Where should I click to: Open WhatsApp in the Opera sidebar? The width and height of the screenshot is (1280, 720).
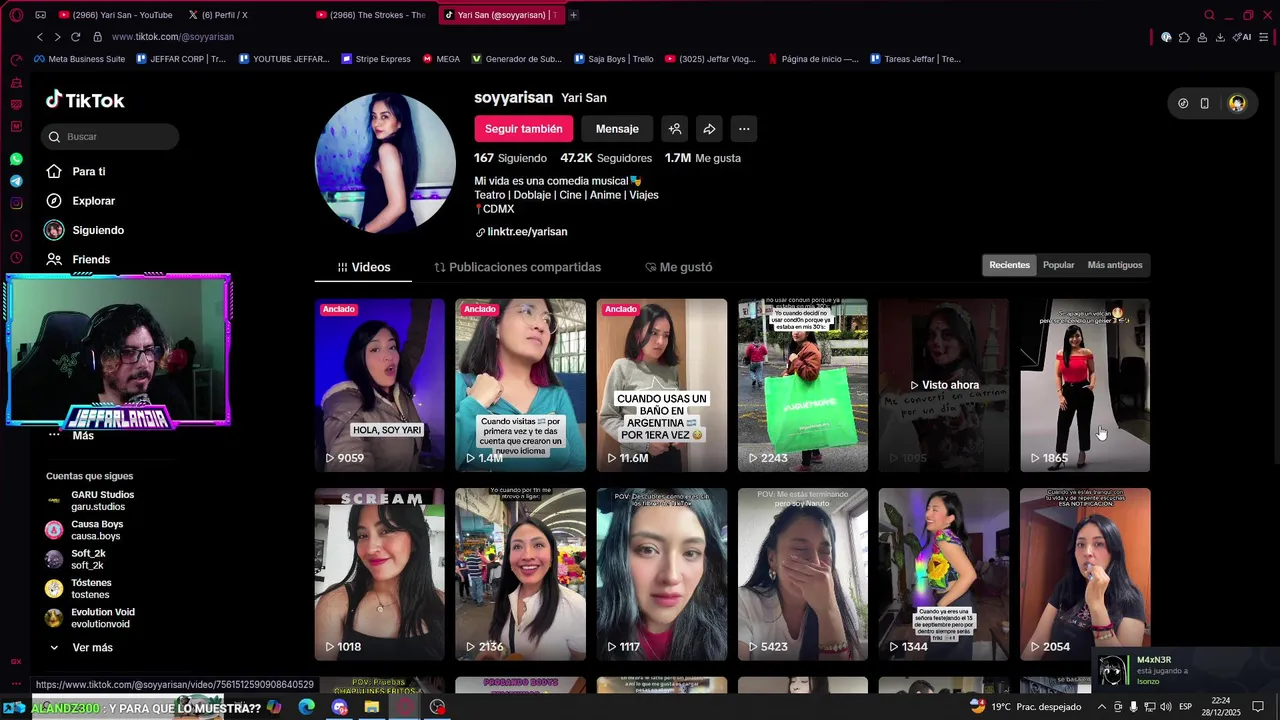click(x=16, y=159)
